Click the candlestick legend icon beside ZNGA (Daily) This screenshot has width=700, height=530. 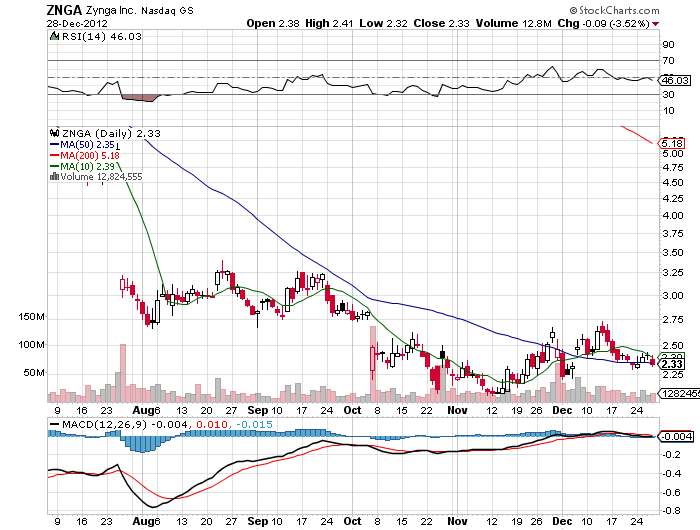54,133
